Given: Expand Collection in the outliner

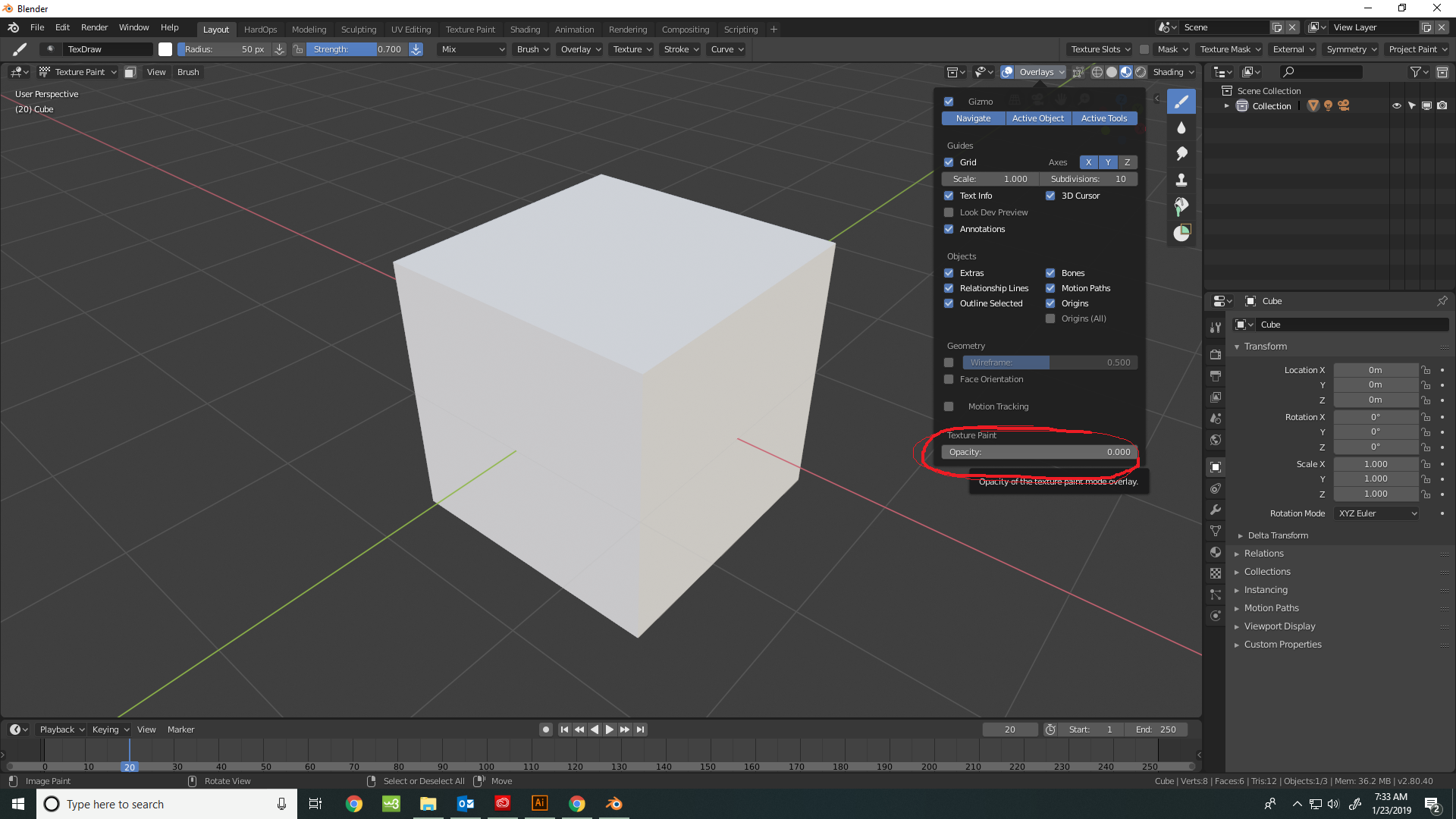Looking at the screenshot, I should 1226,106.
